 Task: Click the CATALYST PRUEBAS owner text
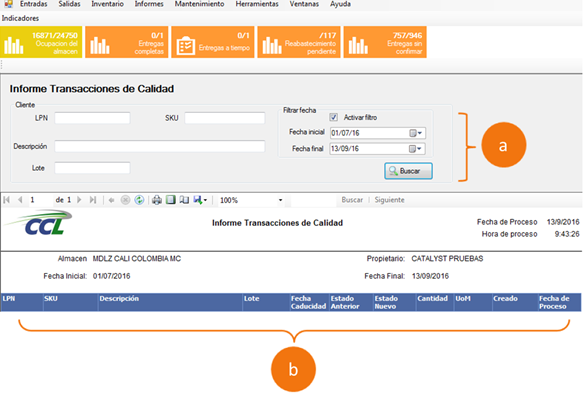[447, 259]
